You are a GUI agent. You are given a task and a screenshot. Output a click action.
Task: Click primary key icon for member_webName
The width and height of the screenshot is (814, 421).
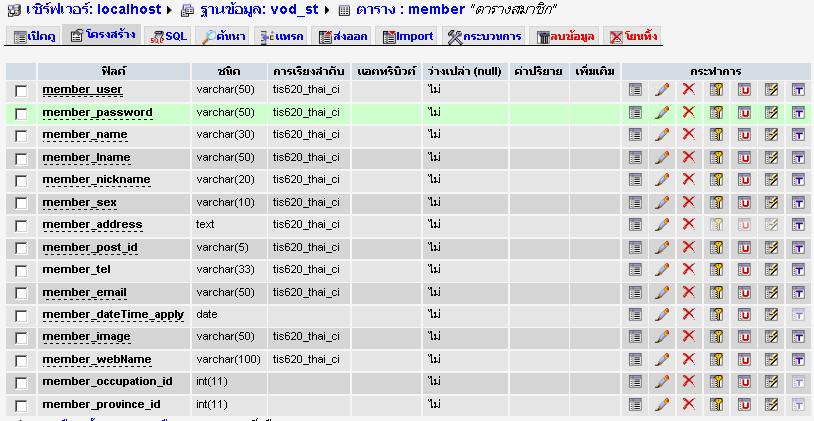click(716, 360)
